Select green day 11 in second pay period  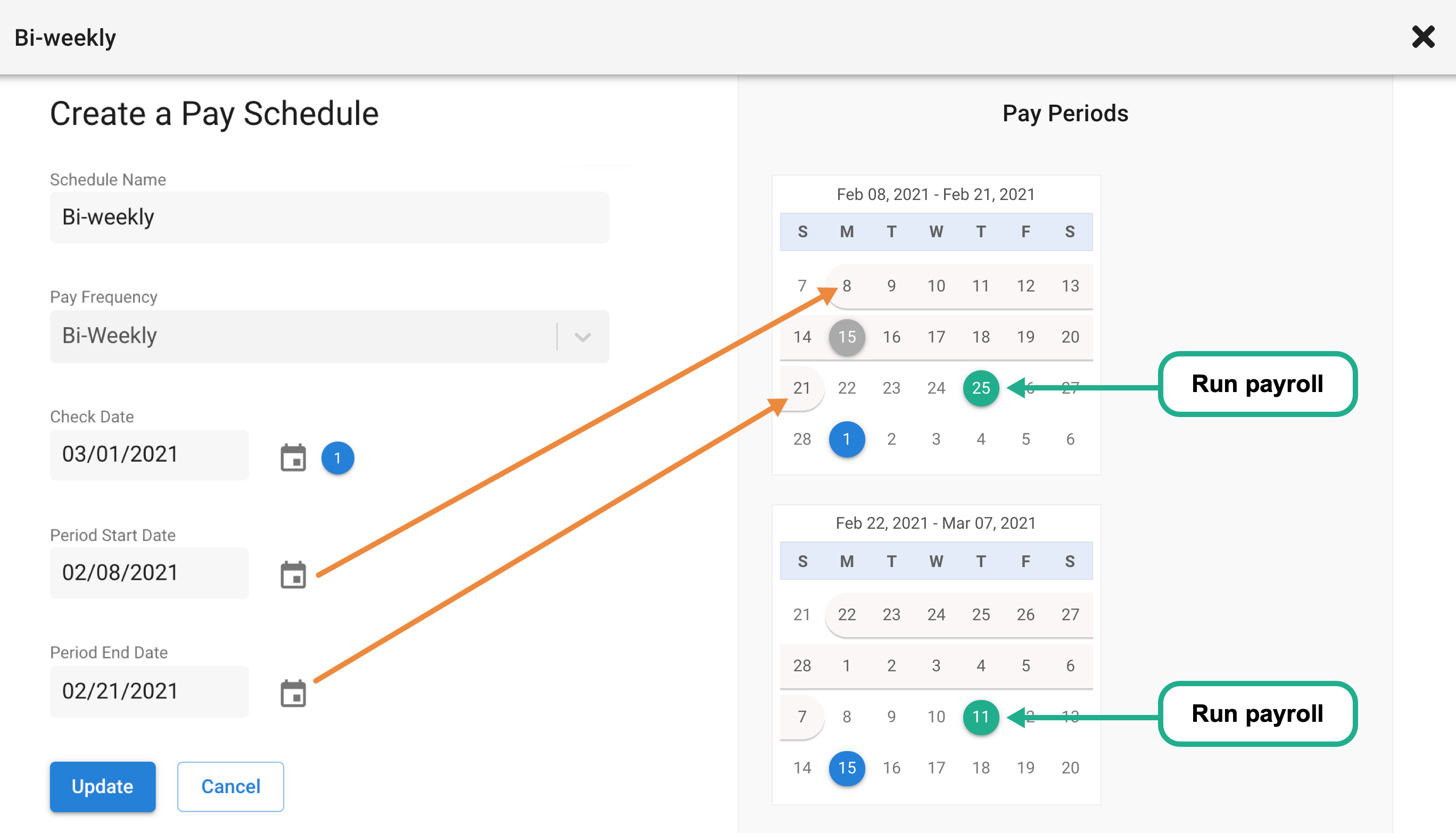coord(981,717)
